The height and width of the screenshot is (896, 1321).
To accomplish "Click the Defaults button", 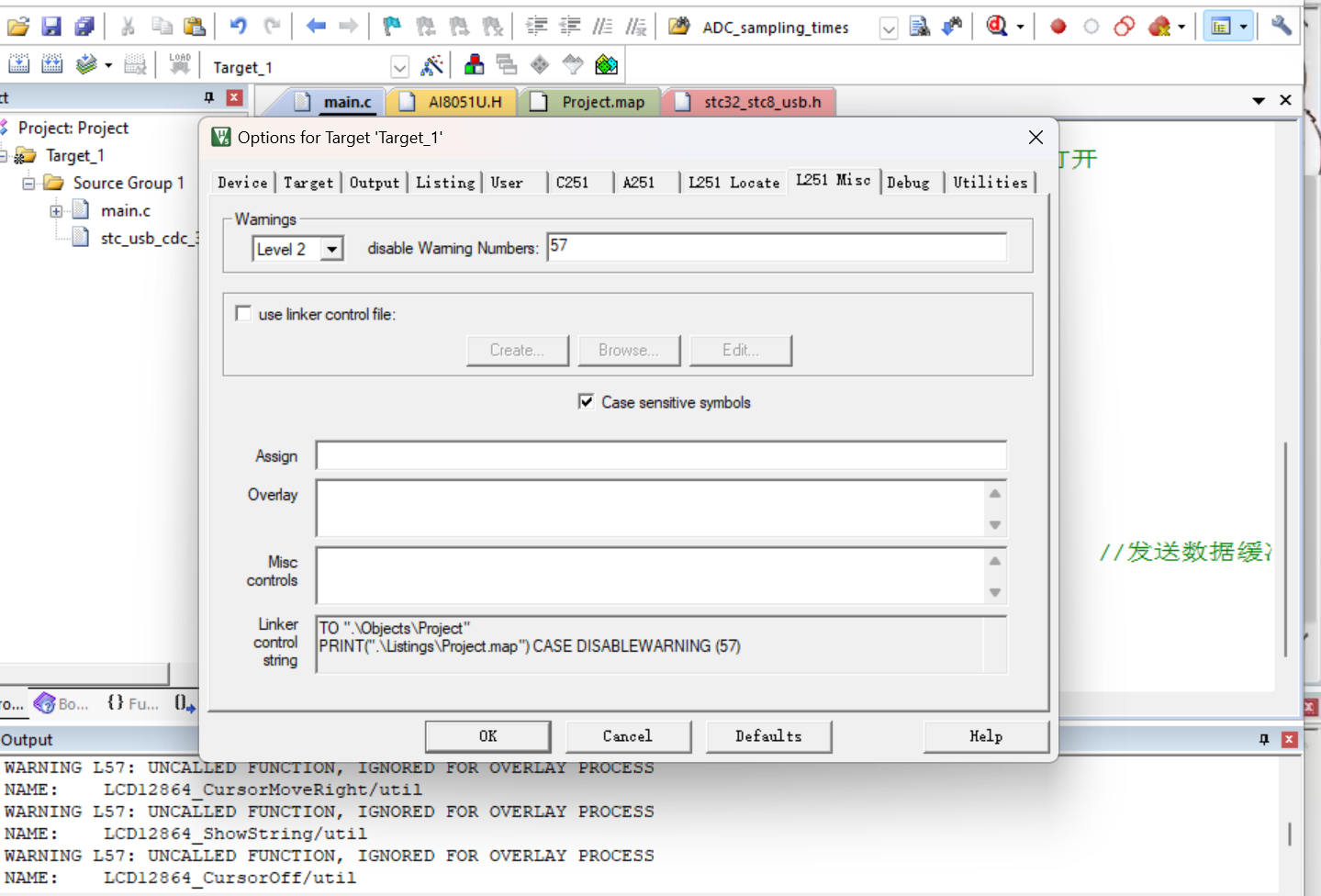I will click(x=768, y=736).
